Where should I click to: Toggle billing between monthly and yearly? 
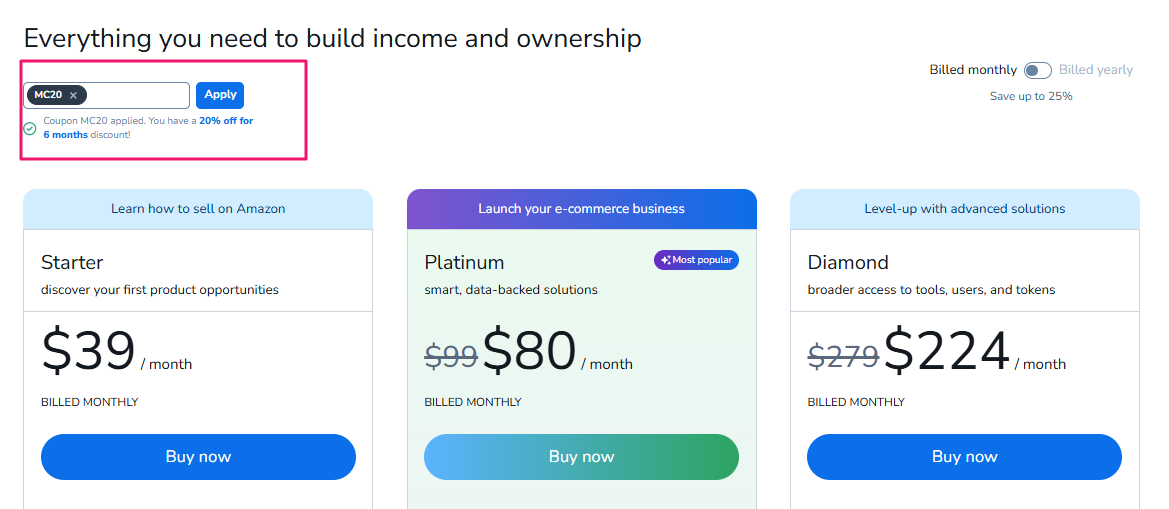pos(1038,70)
